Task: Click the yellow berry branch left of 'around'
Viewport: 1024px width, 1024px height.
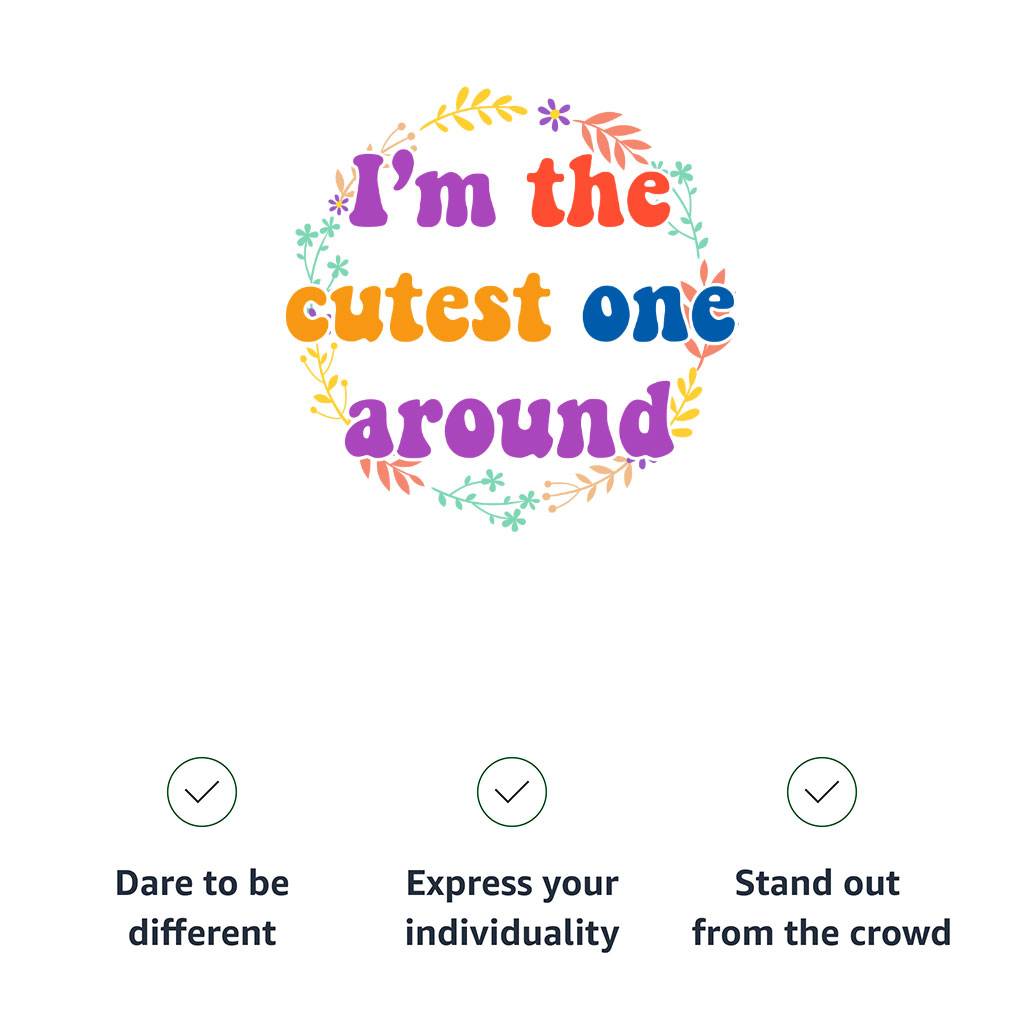Action: click(326, 385)
